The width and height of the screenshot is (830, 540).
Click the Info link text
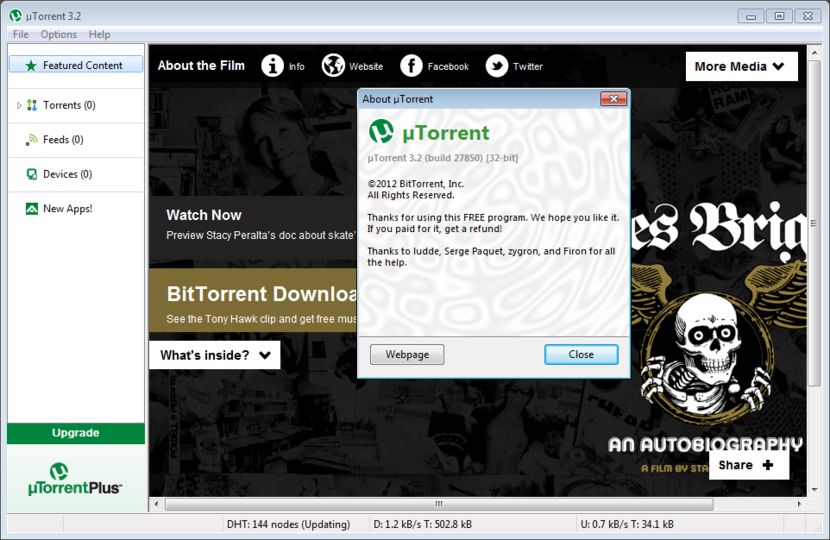296,67
